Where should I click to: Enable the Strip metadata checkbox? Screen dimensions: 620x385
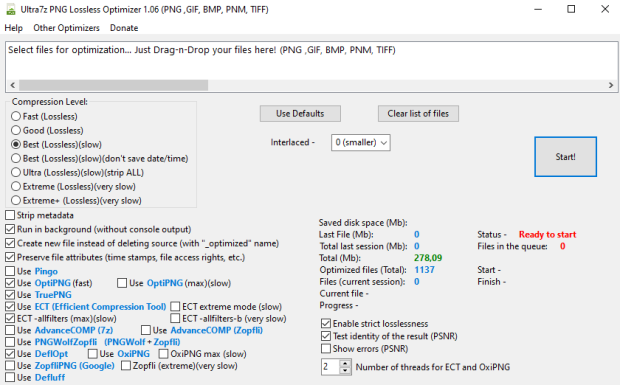[x=10, y=215]
